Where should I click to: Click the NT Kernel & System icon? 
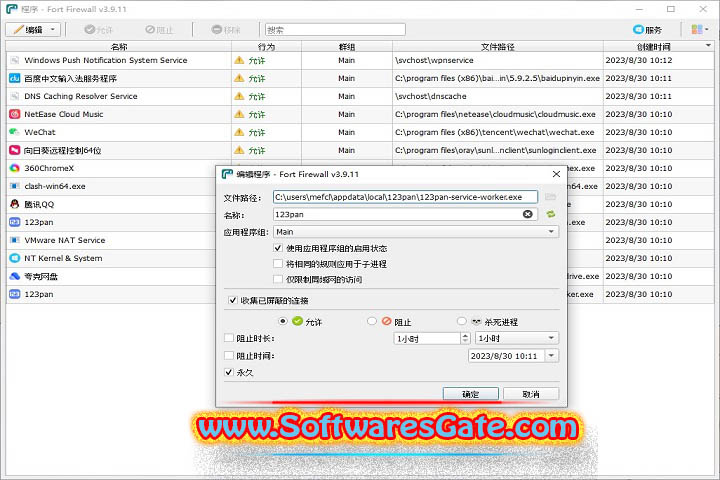pyautogui.click(x=15, y=258)
